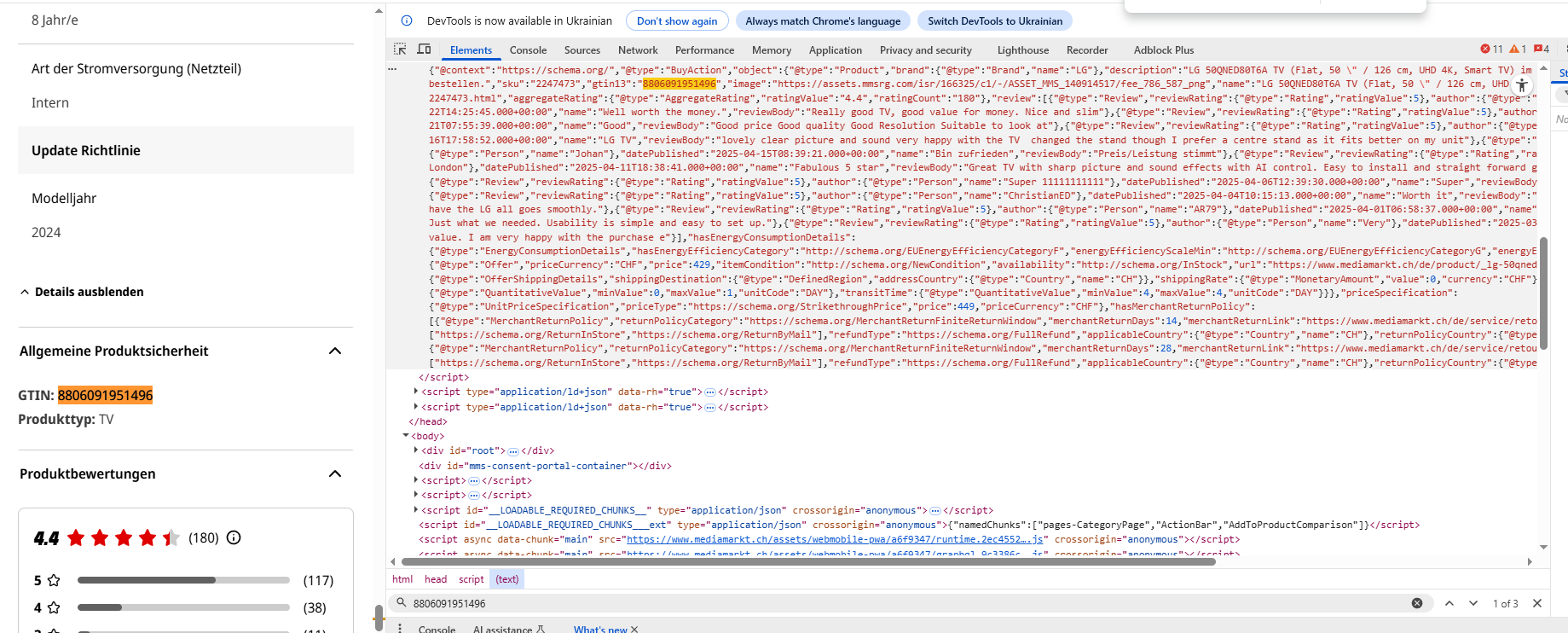Screen dimensions: 1568x633
Task: Click Don't show again button
Action: tap(677, 21)
